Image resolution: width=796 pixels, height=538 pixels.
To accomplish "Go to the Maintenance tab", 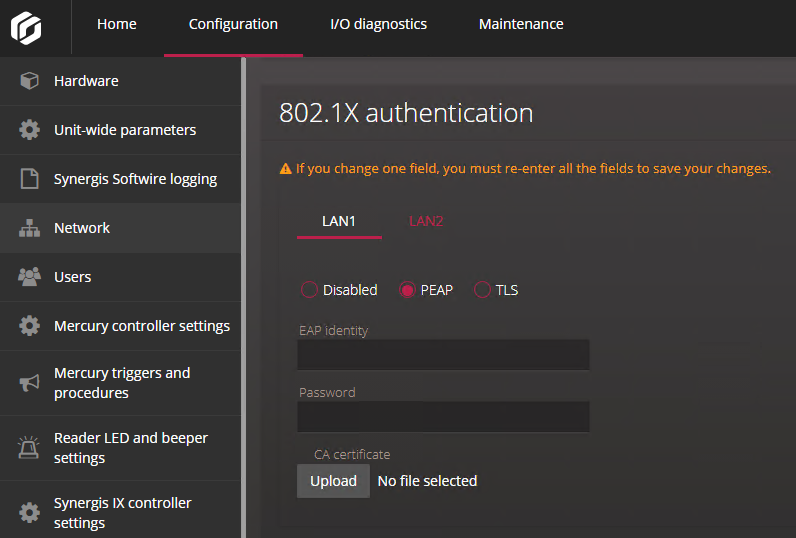I will tap(521, 24).
